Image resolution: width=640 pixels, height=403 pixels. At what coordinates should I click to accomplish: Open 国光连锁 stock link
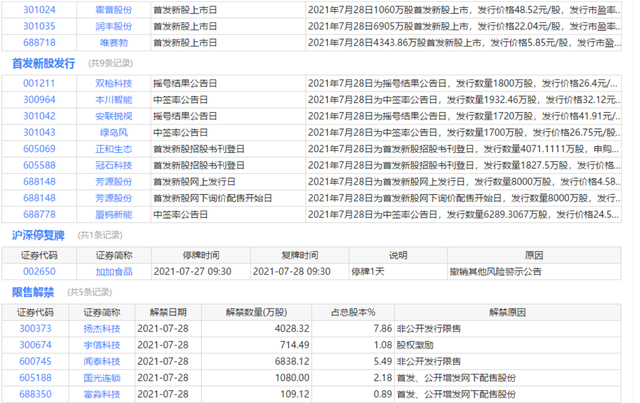point(102,377)
